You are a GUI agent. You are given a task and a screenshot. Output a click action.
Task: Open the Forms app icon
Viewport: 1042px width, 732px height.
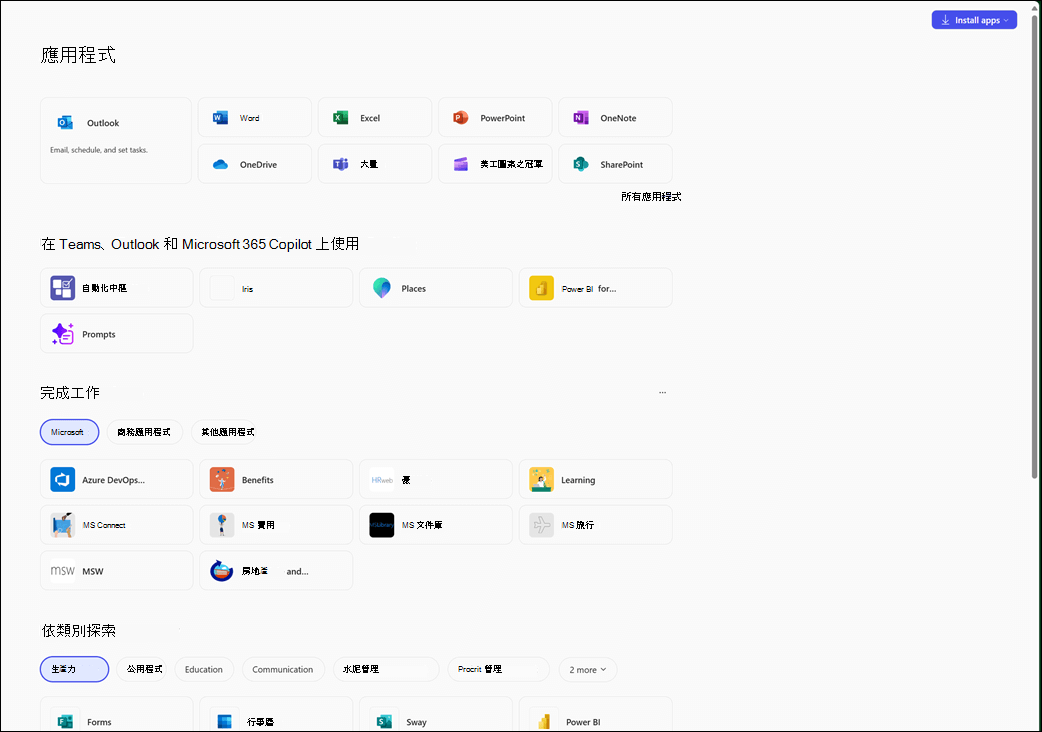[65, 721]
